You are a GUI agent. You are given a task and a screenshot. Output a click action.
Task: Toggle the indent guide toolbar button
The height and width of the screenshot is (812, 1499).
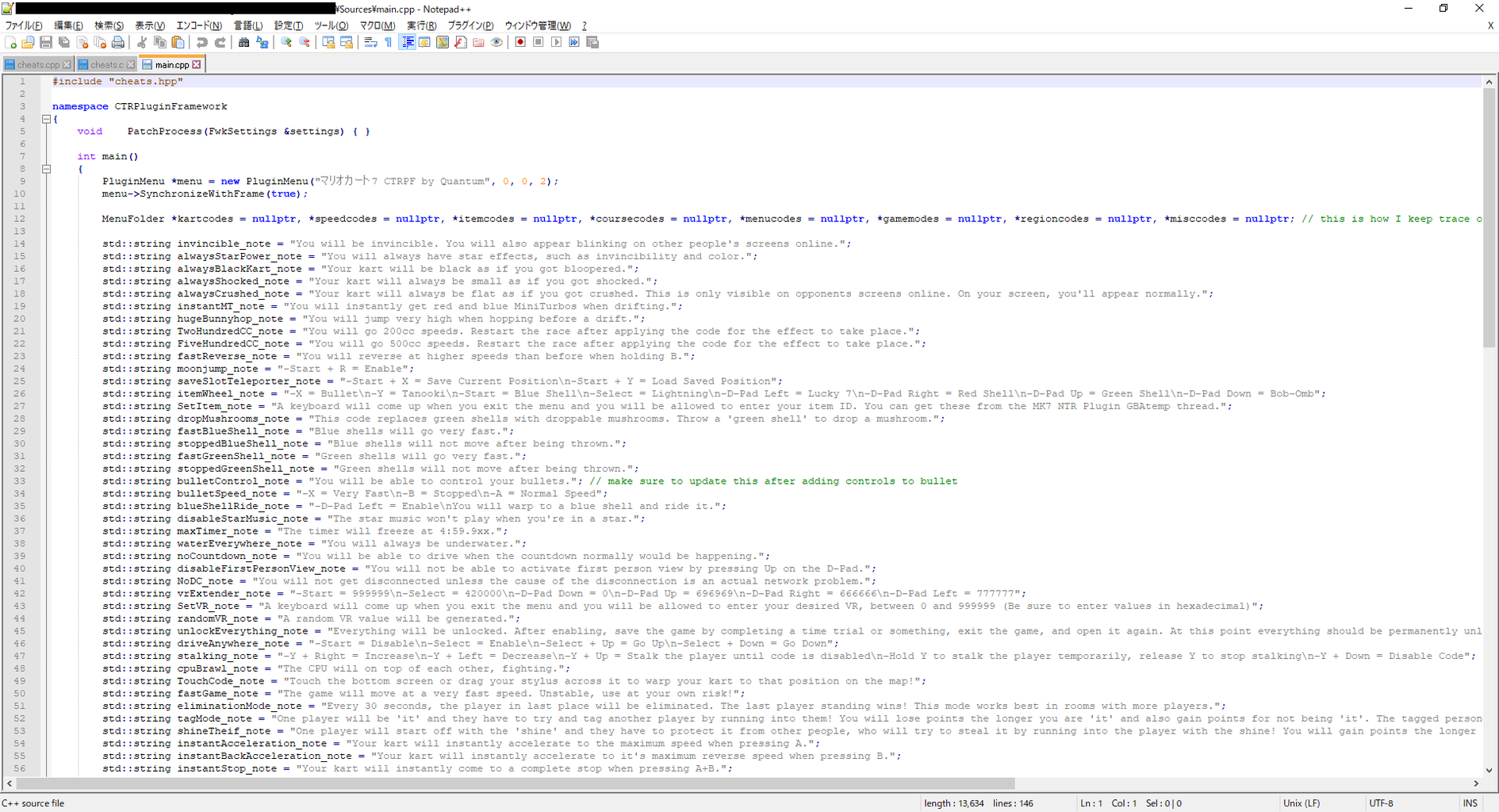(407, 43)
